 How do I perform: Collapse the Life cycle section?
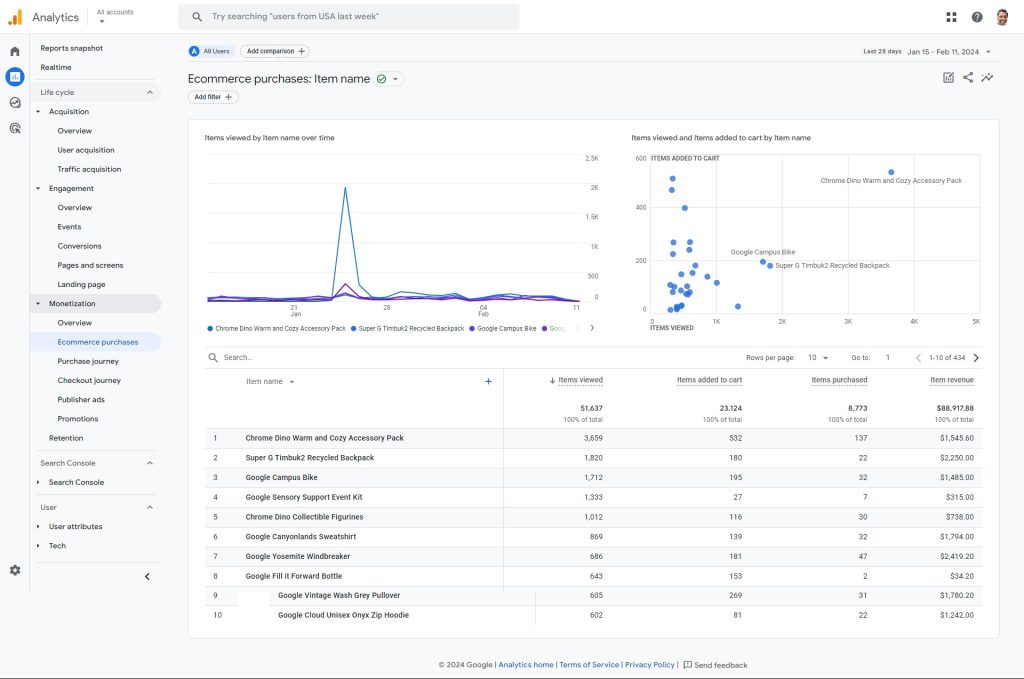[150, 92]
